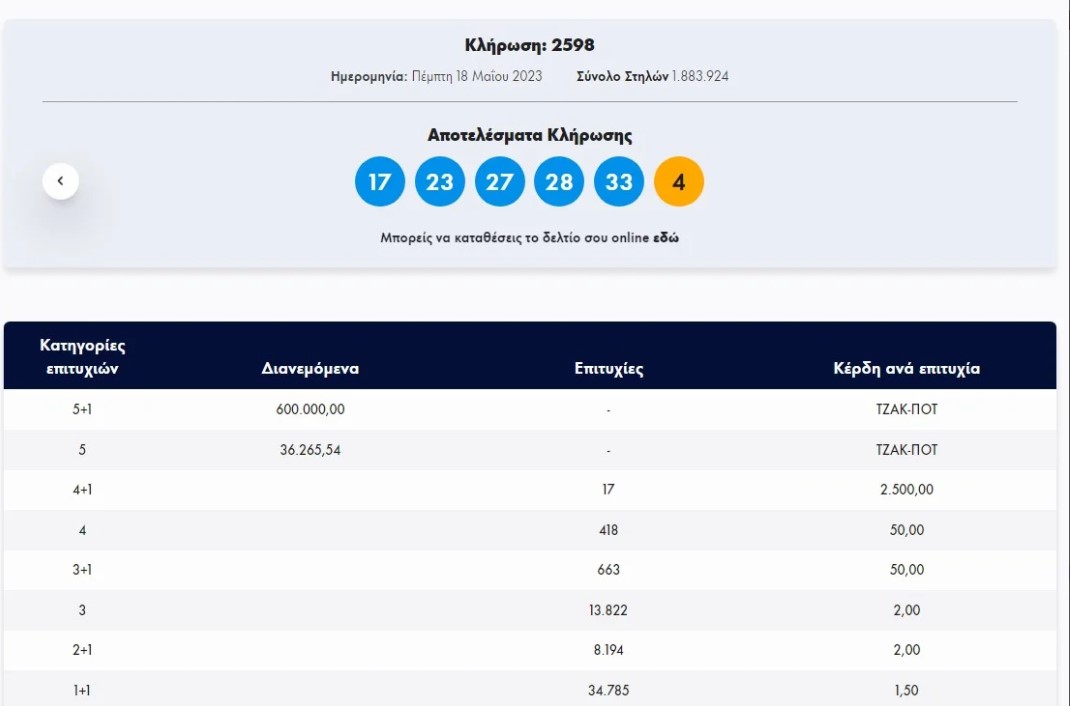Viewport: 1070px width, 706px height.
Task: Click the 'Κέρδη ανά επιτυχία' column header
Action: click(906, 369)
